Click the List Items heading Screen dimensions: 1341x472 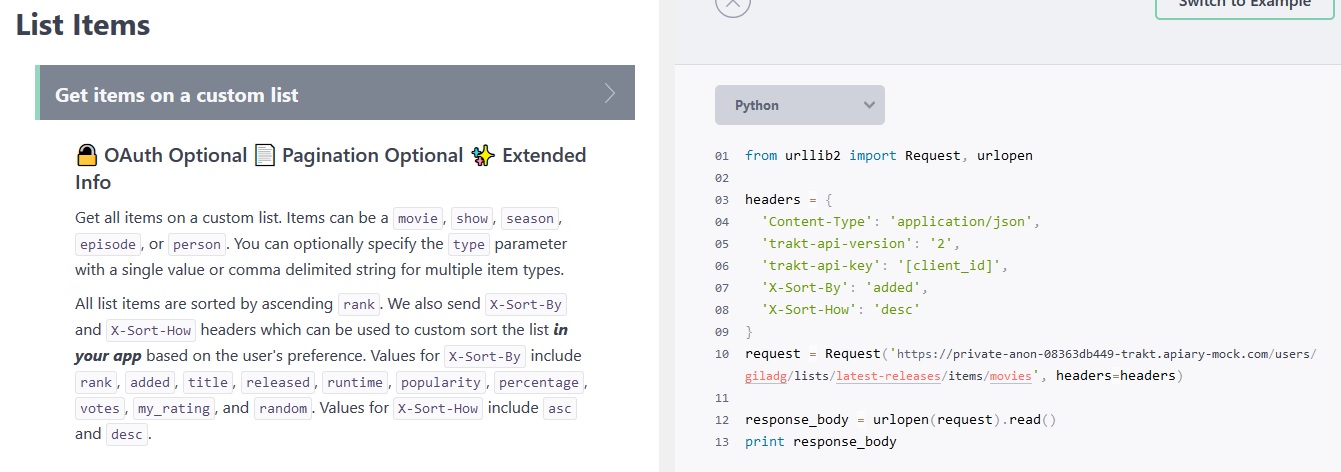(x=83, y=25)
